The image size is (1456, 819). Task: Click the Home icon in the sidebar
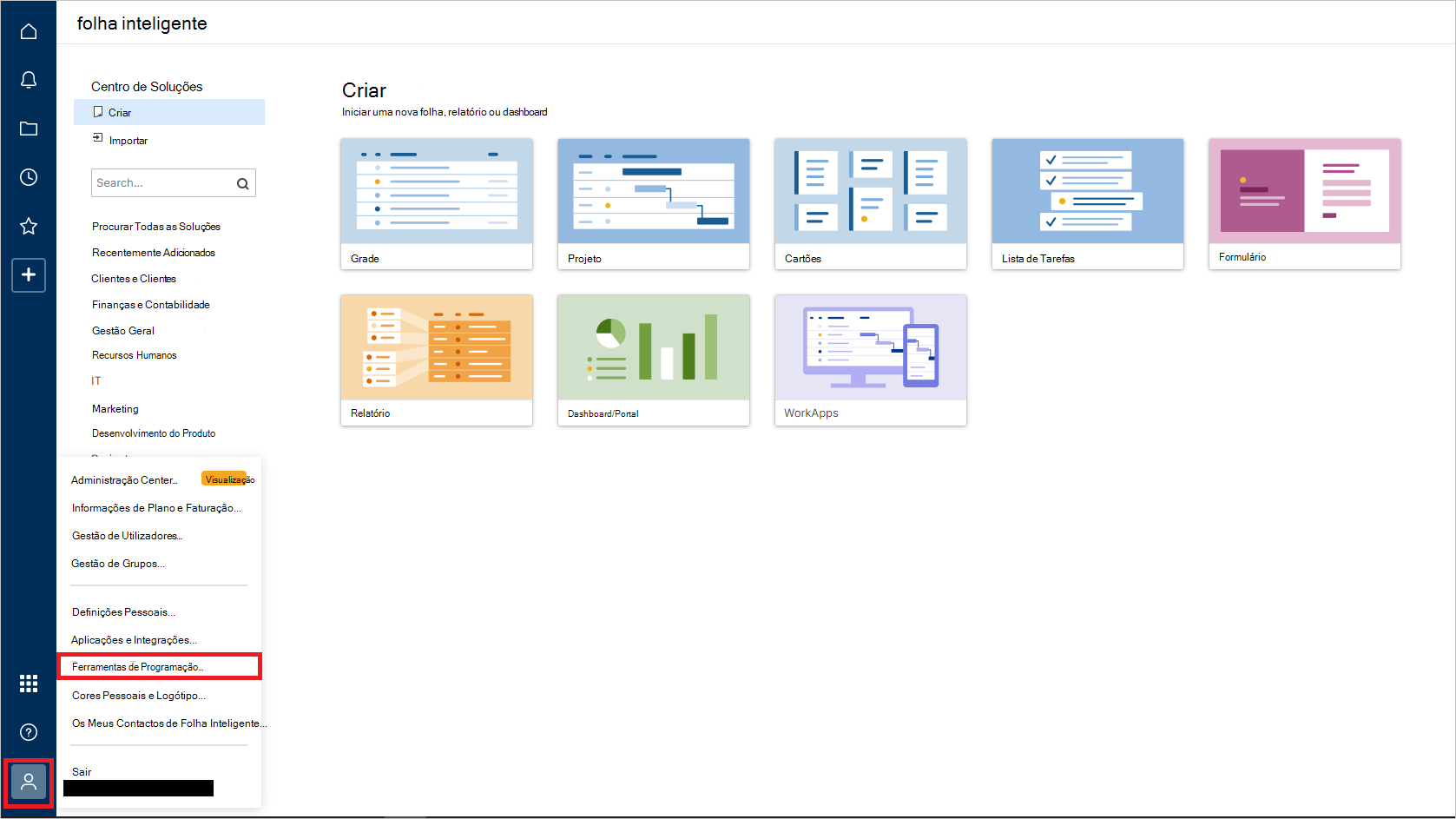(29, 30)
